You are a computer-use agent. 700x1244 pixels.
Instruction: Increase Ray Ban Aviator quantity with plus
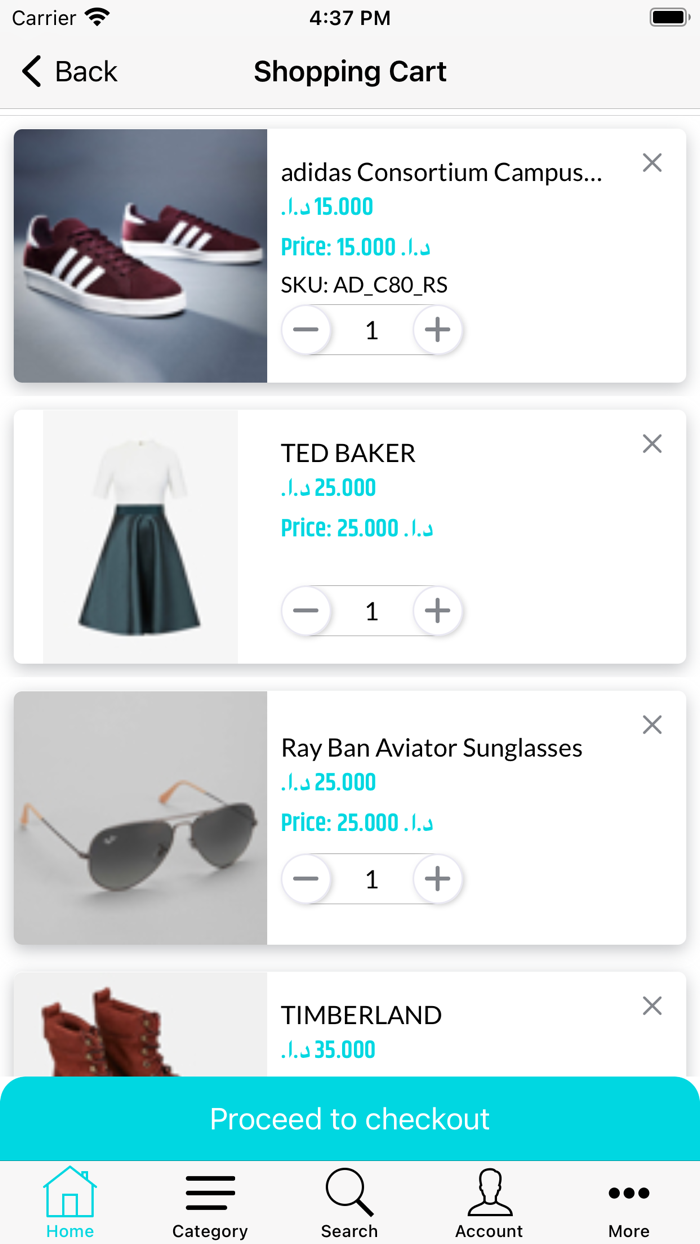pyautogui.click(x=437, y=879)
